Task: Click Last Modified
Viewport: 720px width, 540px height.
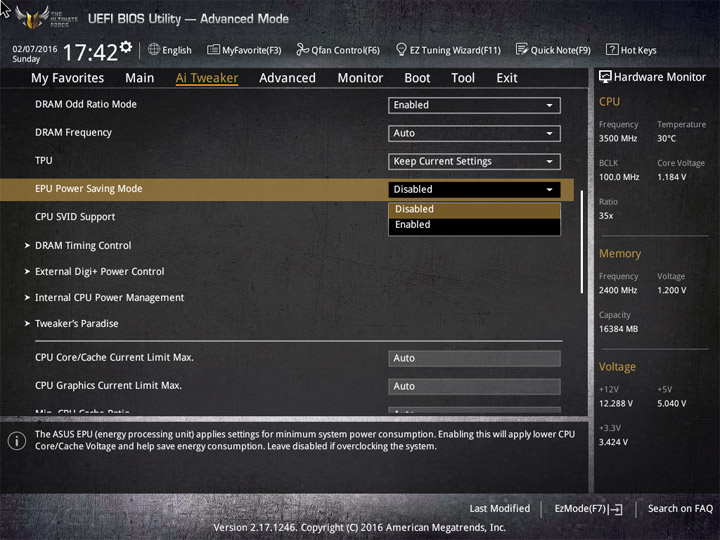Action: 499,509
